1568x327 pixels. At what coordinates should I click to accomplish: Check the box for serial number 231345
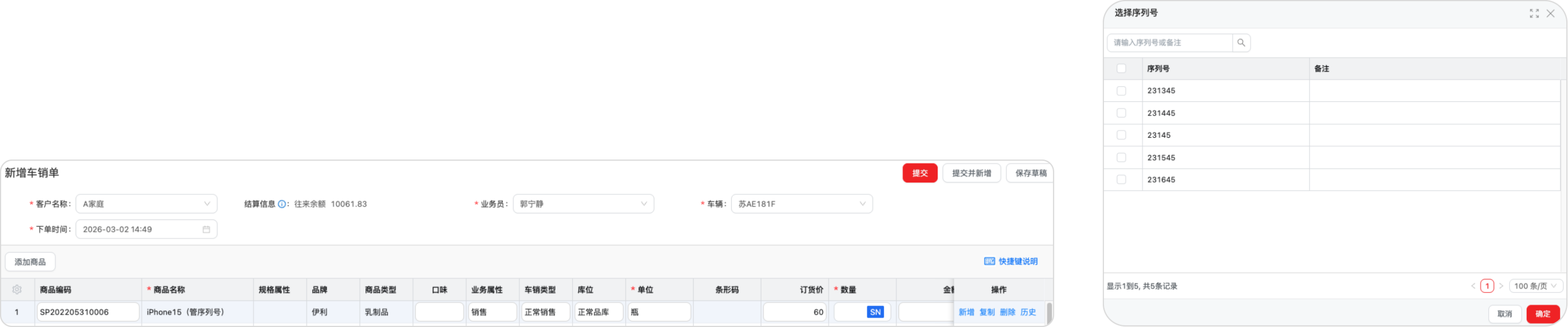point(1121,91)
